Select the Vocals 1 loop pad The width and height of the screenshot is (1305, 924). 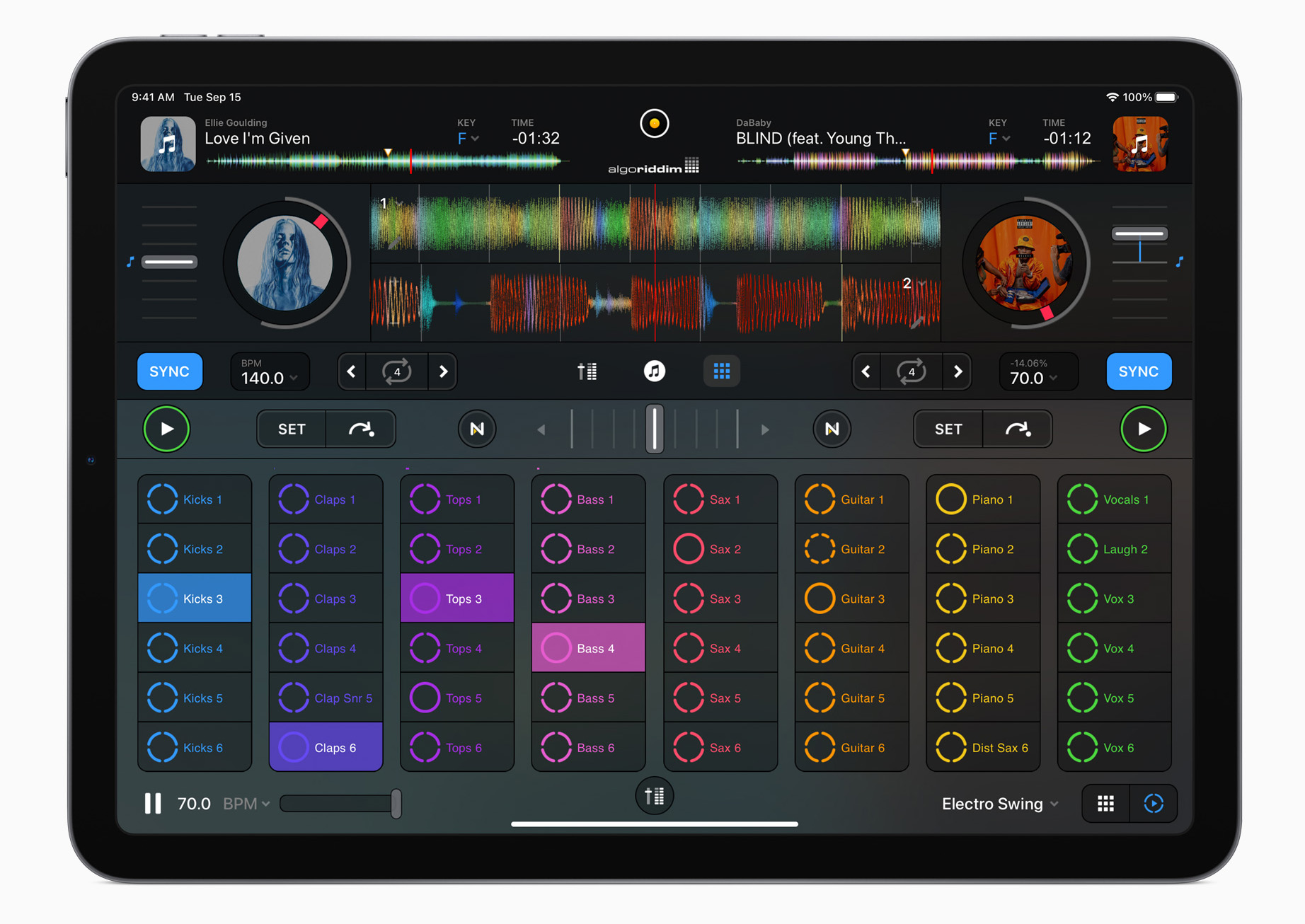(x=1114, y=499)
